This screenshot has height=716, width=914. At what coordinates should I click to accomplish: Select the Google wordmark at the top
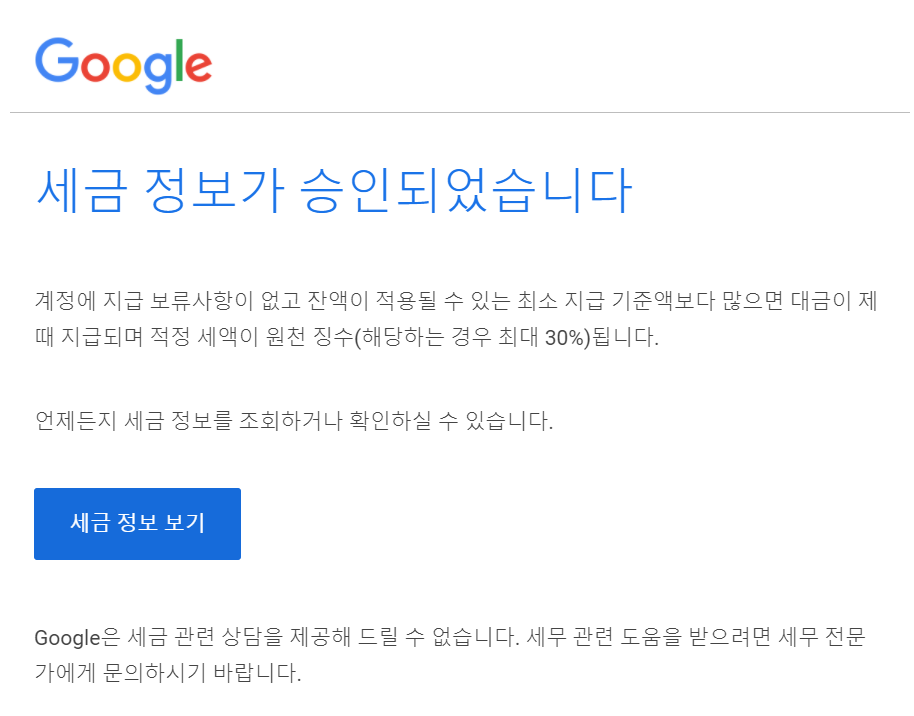click(122, 62)
